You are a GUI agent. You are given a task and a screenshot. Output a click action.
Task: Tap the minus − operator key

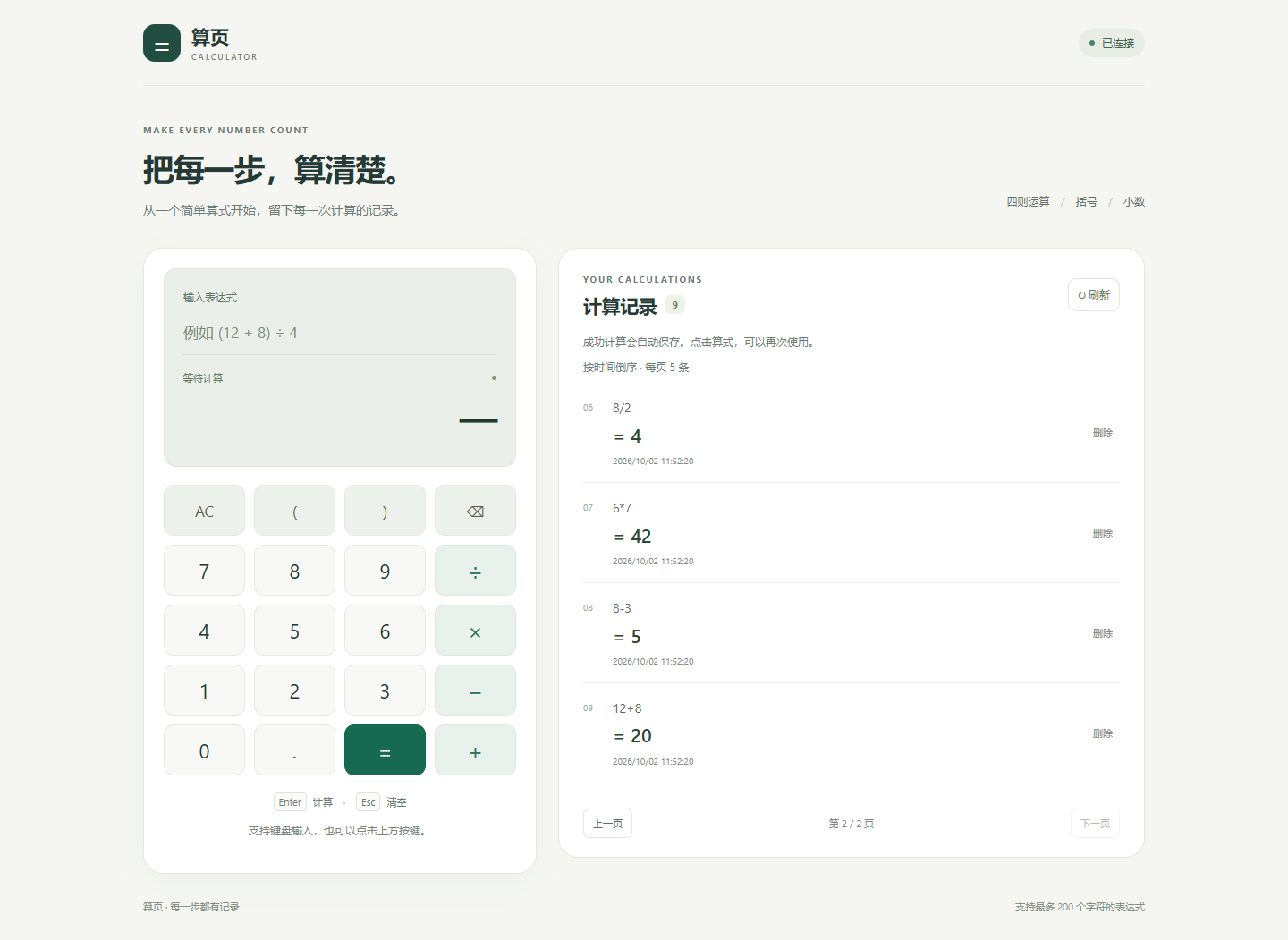point(475,690)
